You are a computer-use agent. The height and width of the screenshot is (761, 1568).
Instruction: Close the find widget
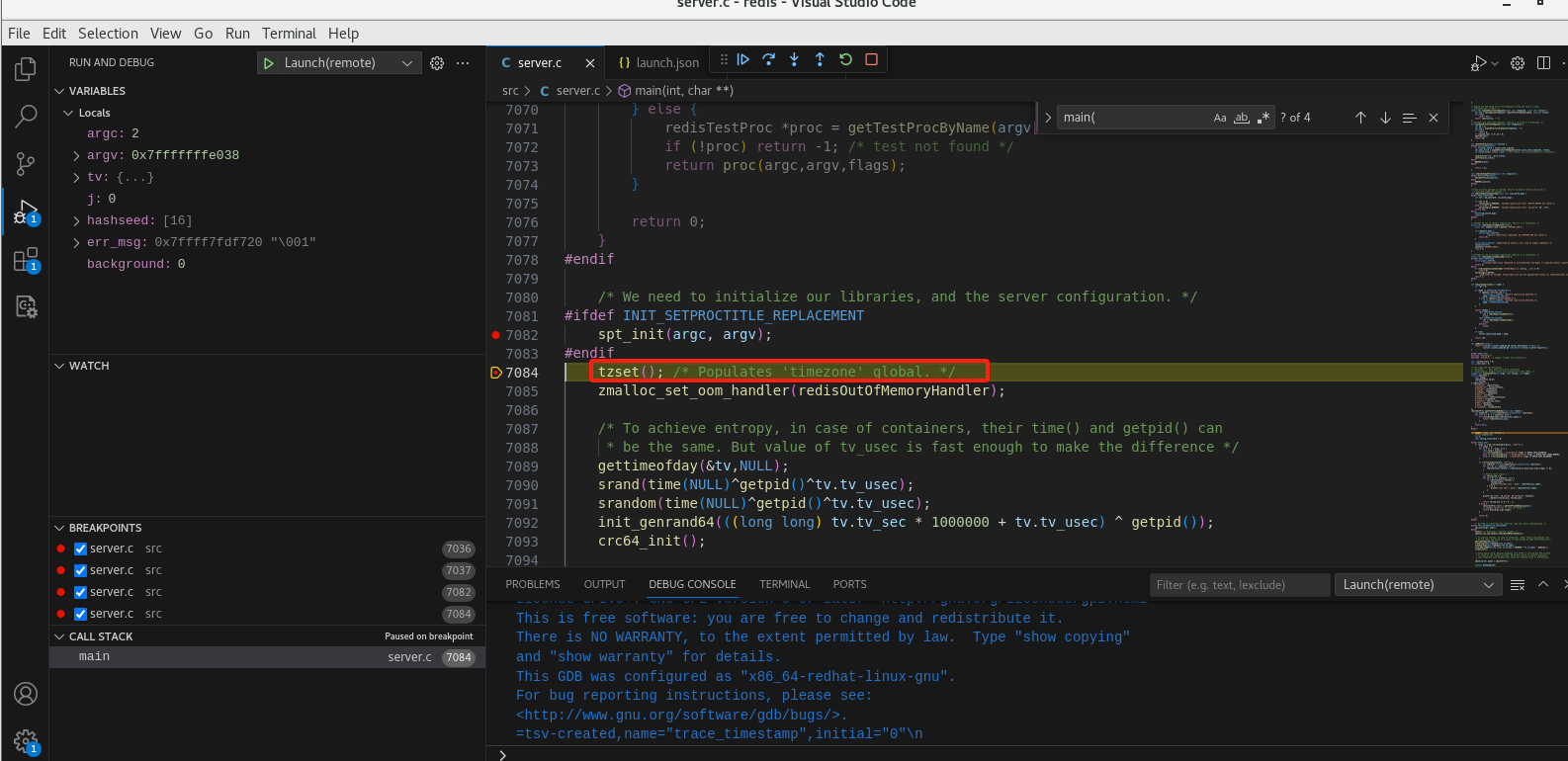tap(1434, 118)
